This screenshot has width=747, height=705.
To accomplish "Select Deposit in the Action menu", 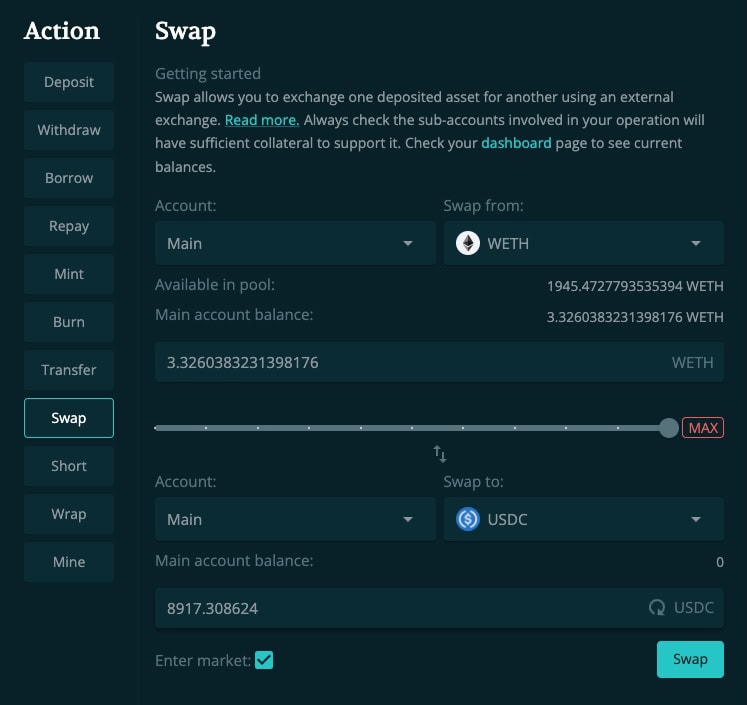I will click(x=69, y=82).
